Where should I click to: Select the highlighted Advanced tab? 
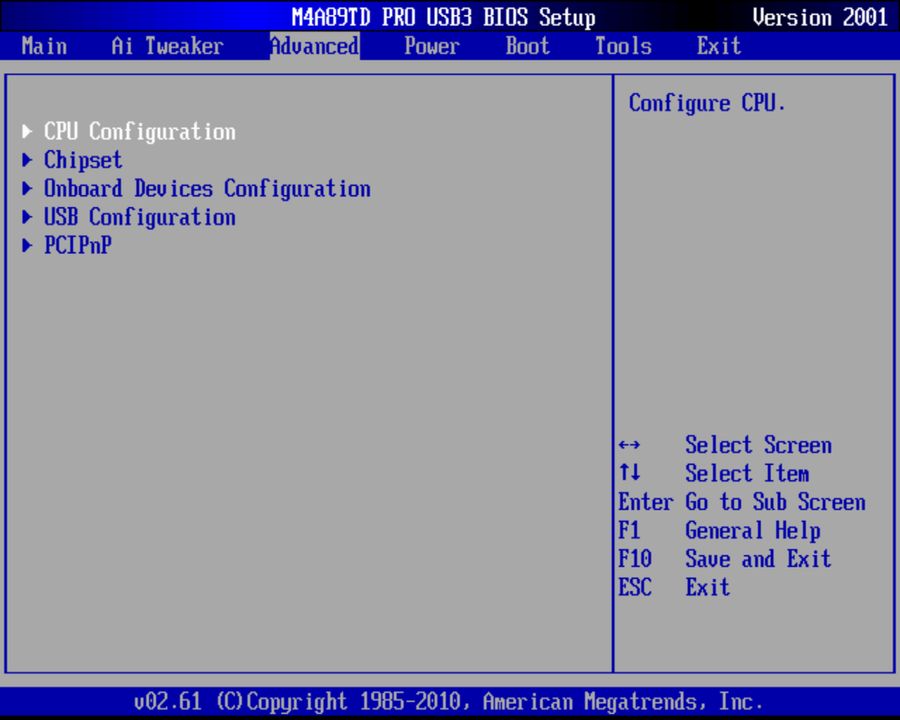pyautogui.click(x=314, y=46)
